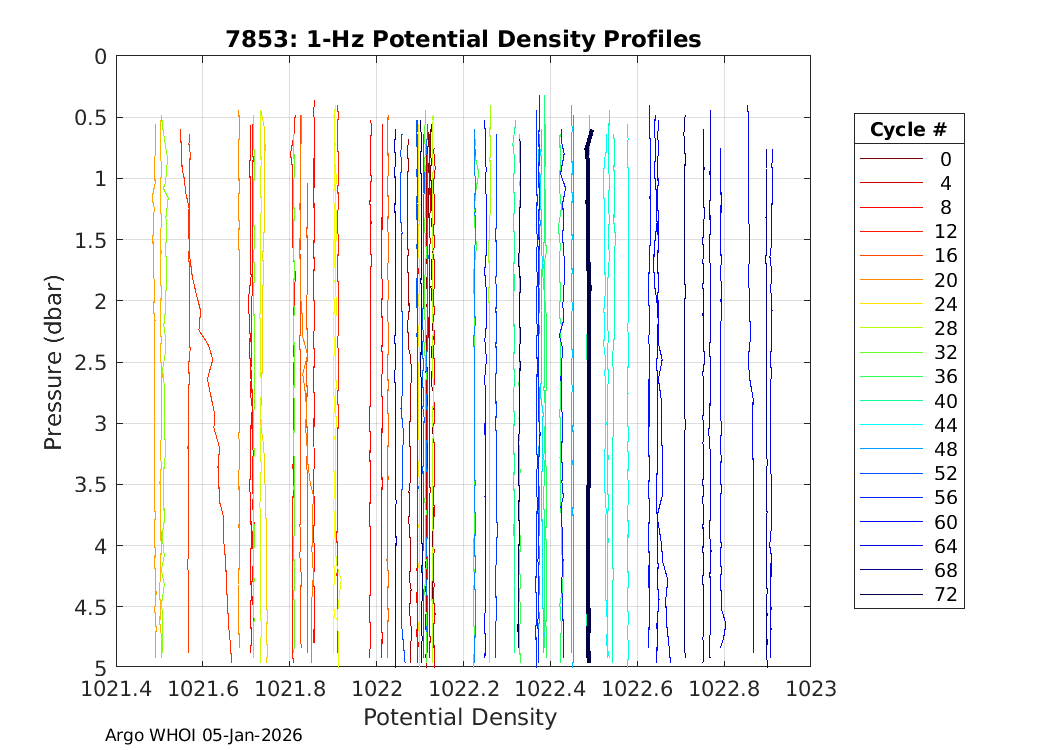Viewport: 1050px width, 750px height.
Task: Click the x-axis tick label 1021.4
Action: pos(117,689)
